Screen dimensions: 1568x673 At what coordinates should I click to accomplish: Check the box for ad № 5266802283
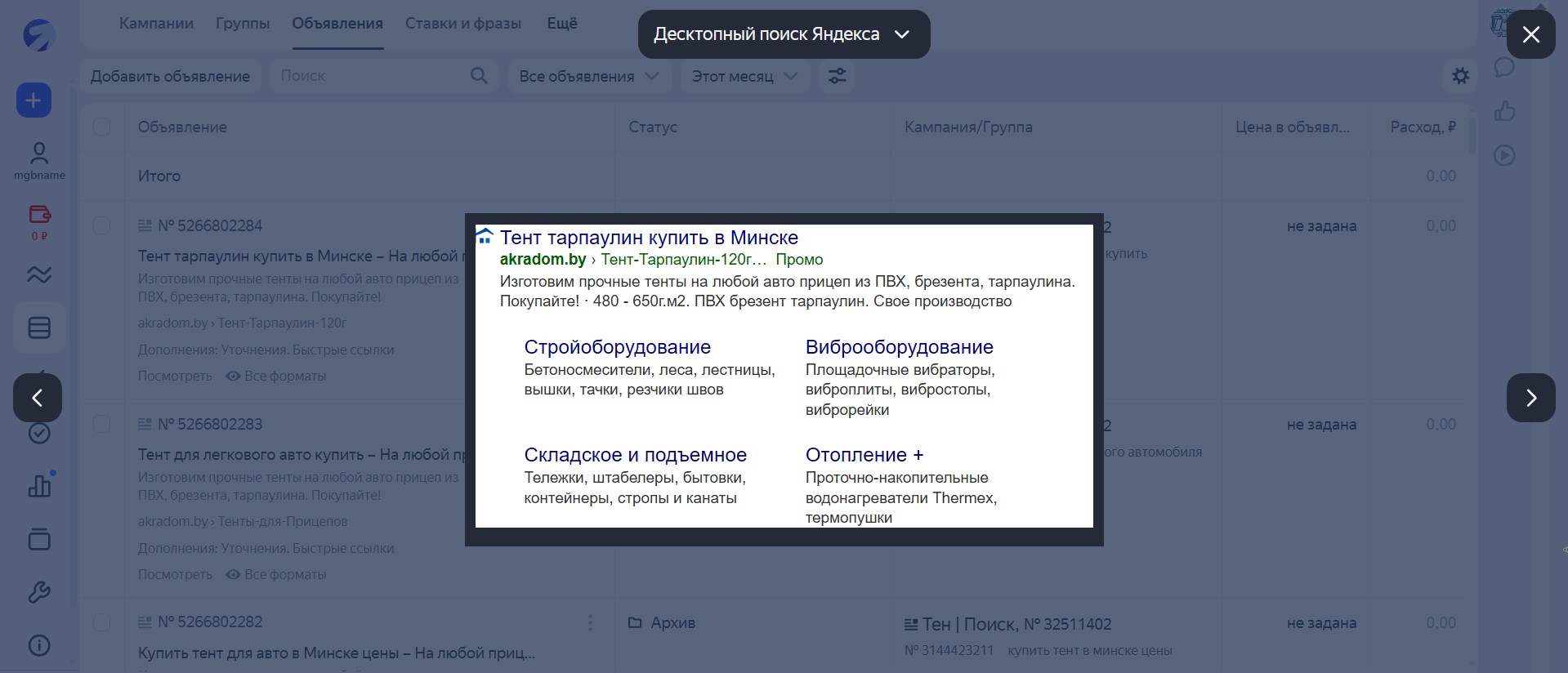pyautogui.click(x=101, y=424)
